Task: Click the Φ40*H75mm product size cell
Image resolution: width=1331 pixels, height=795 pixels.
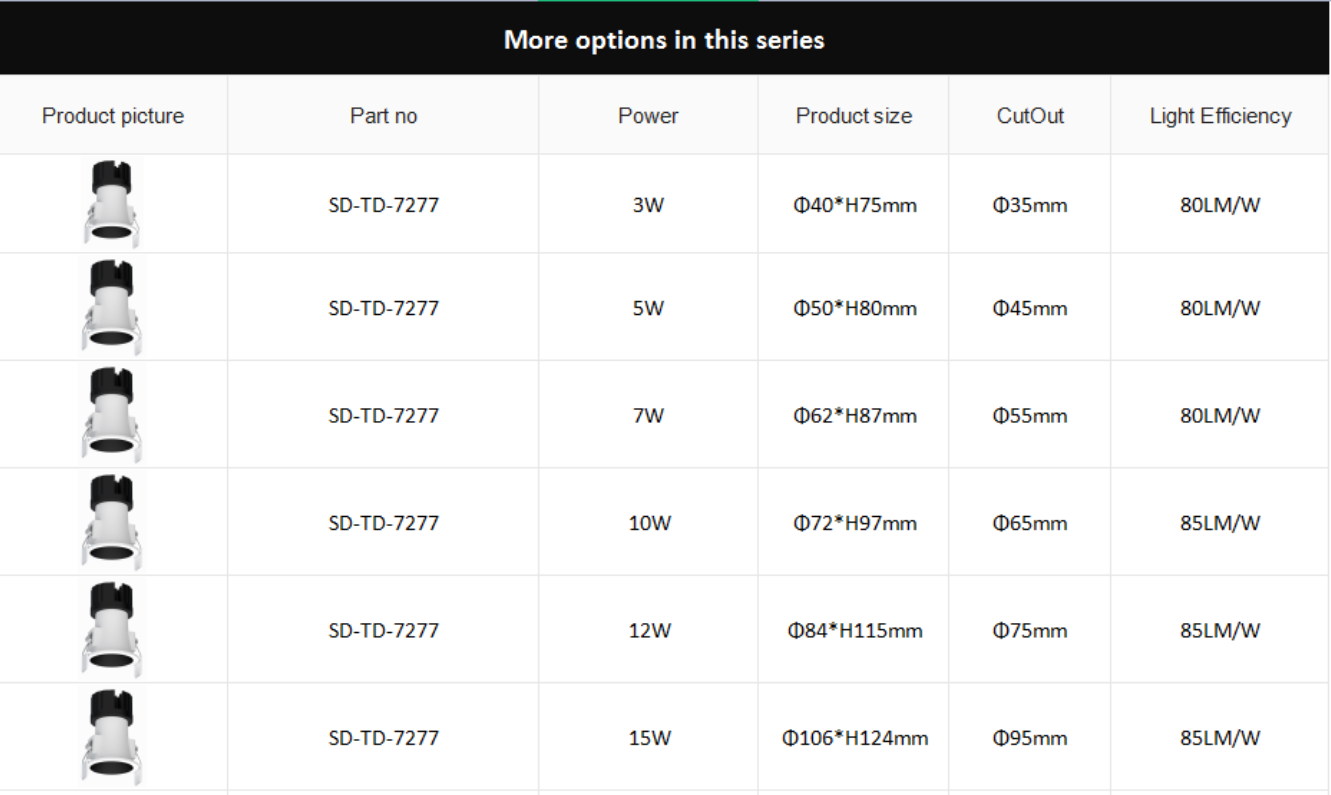Action: 854,206
